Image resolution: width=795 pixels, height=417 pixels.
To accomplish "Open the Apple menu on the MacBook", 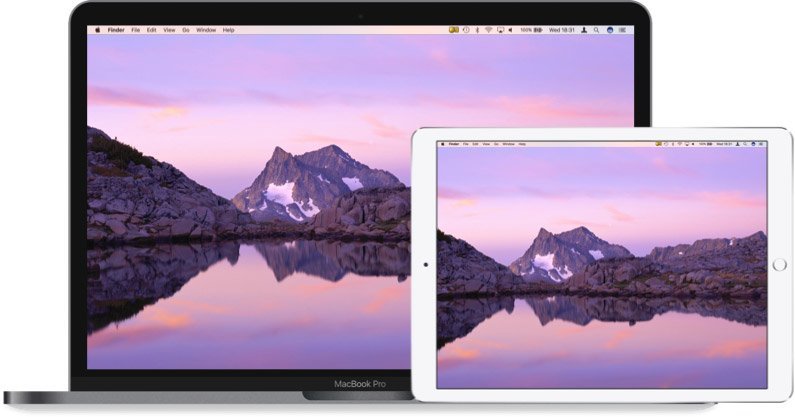I will [x=97, y=30].
